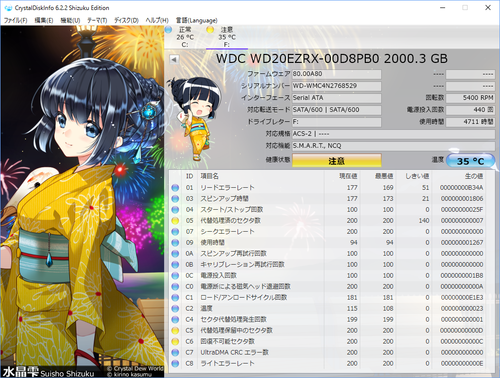Open the ディスク(D) disk menu
Image resolution: width=500 pixels, height=378 pixels.
pyautogui.click(x=126, y=20)
